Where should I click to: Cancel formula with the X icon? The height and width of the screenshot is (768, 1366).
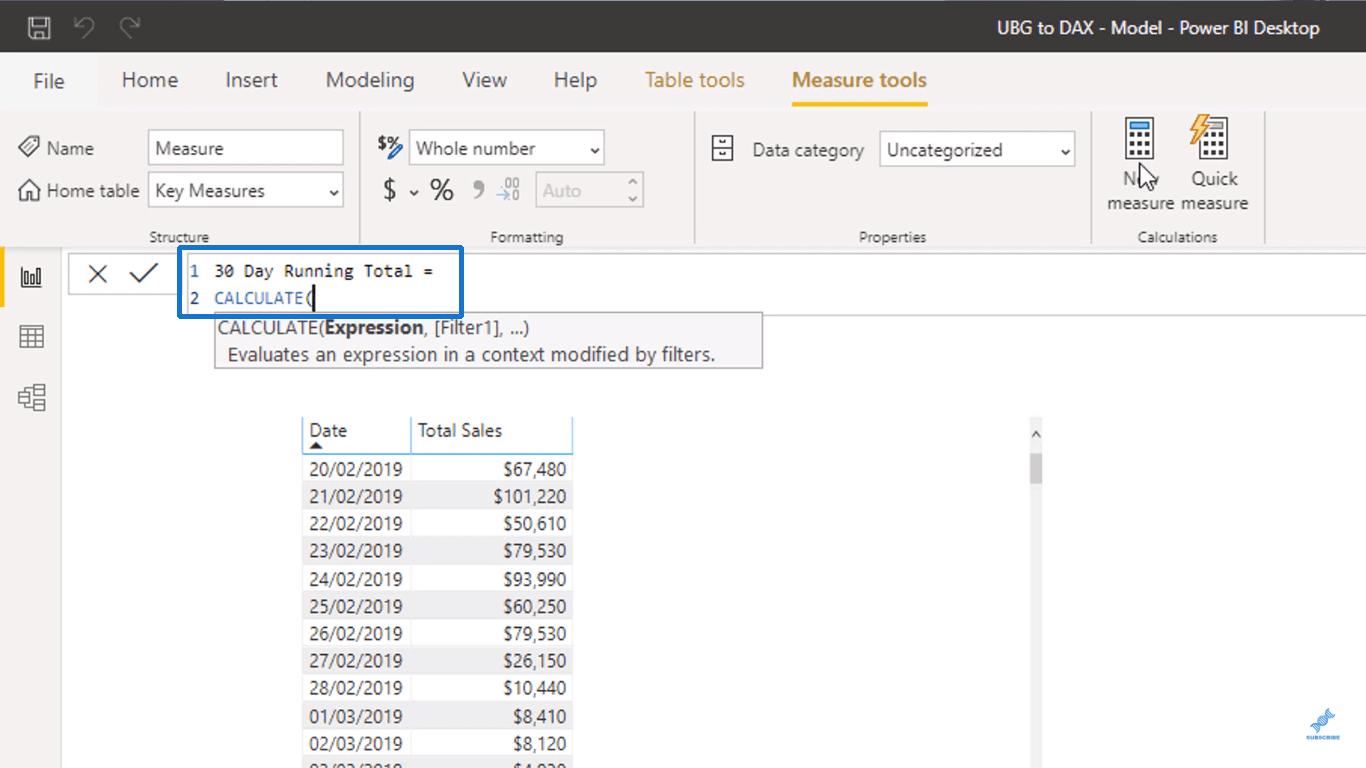(97, 274)
